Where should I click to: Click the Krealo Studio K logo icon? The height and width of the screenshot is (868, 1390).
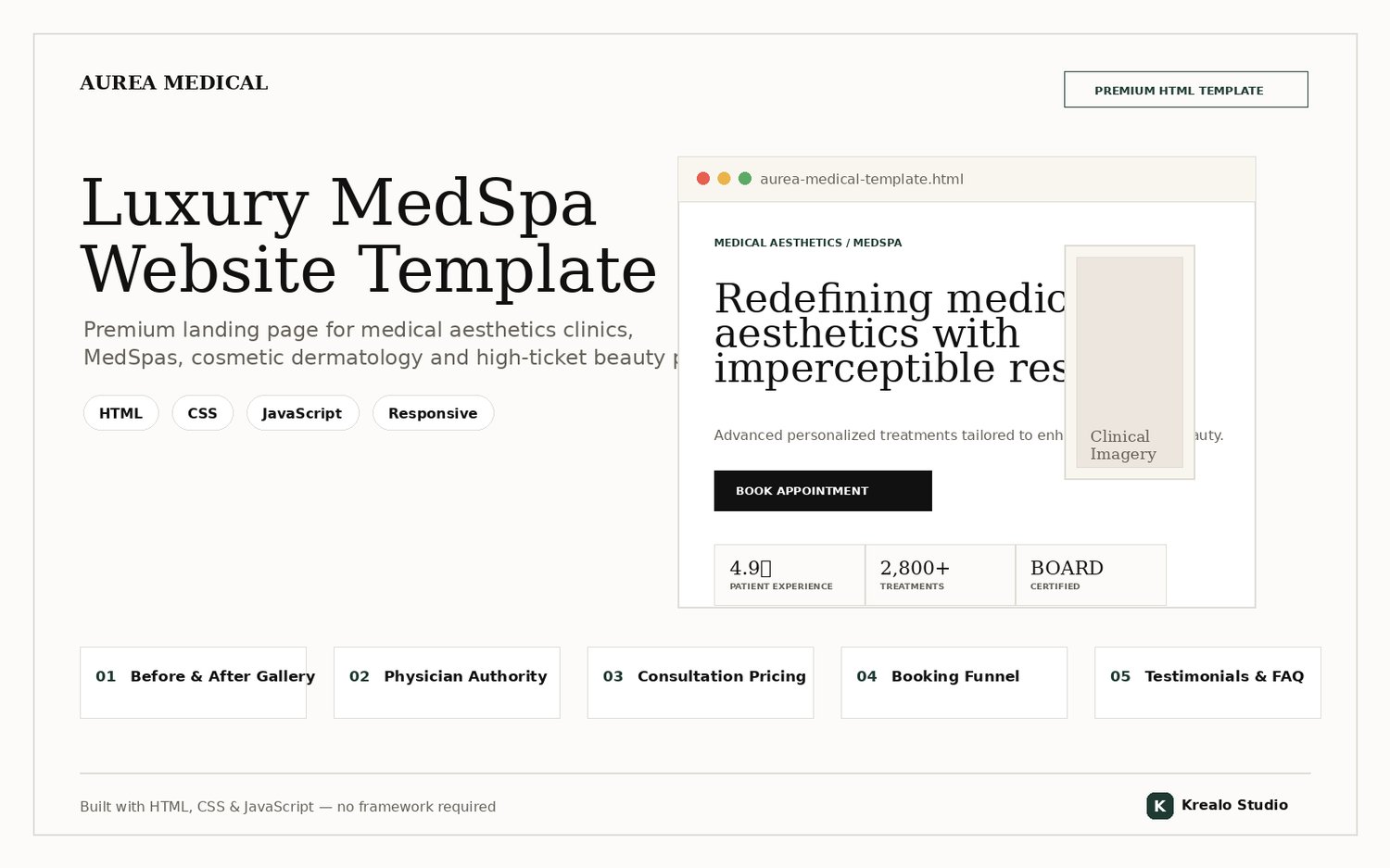pyautogui.click(x=1159, y=806)
